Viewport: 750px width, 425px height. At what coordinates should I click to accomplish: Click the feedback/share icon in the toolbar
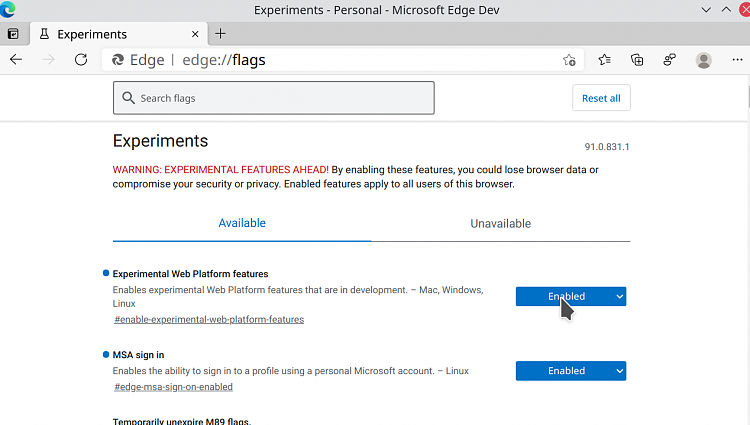(669, 60)
